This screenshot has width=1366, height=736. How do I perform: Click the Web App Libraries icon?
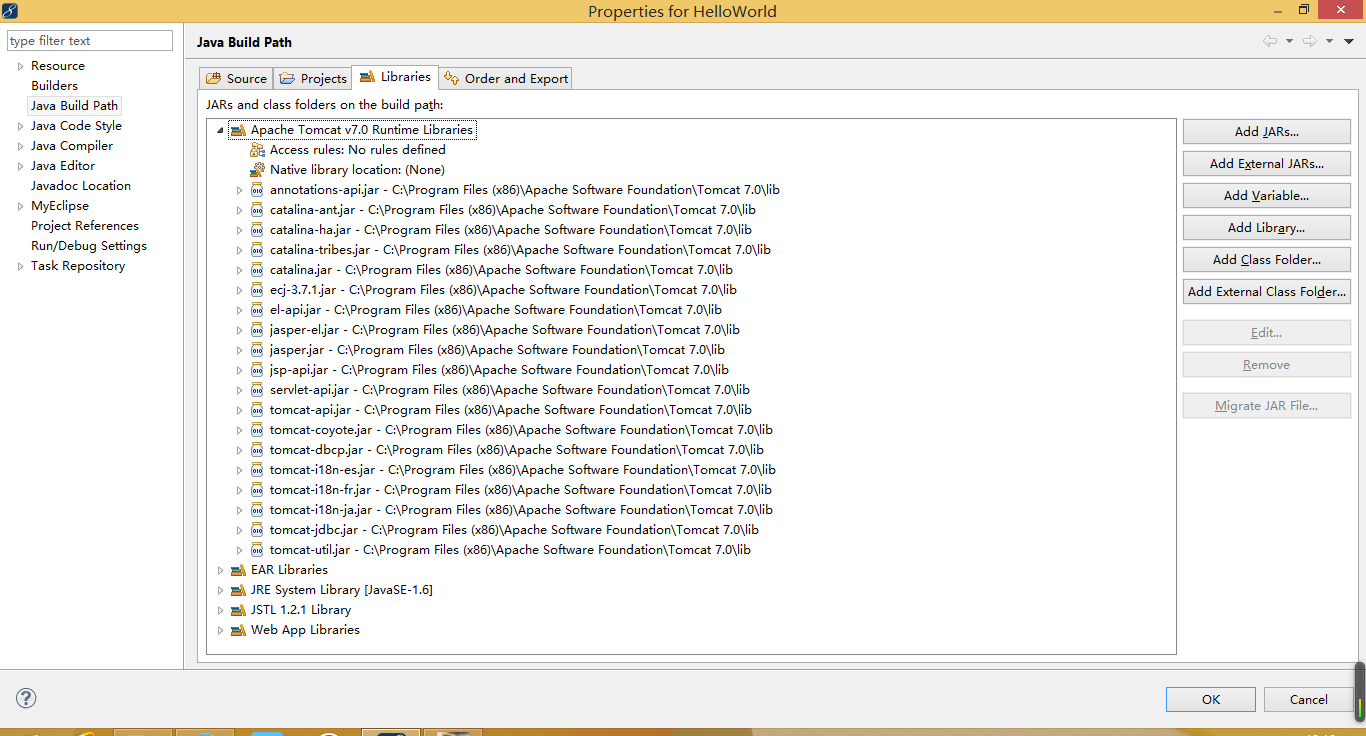pyautogui.click(x=237, y=630)
